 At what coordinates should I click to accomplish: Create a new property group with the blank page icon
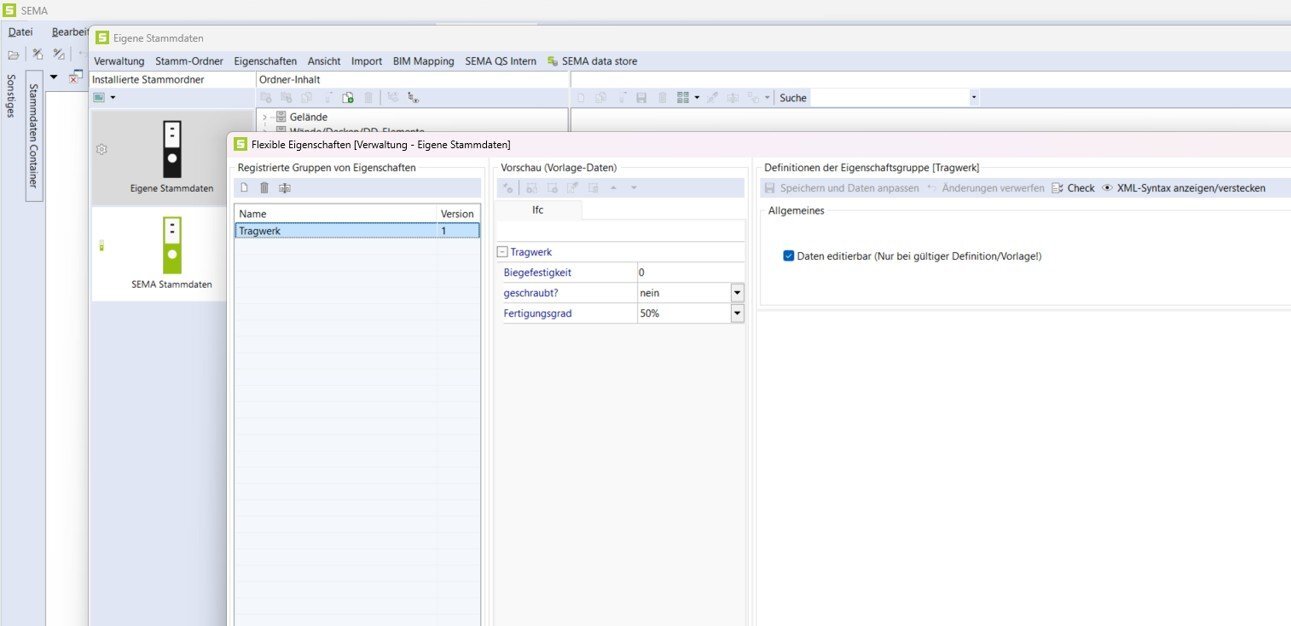coord(243,188)
